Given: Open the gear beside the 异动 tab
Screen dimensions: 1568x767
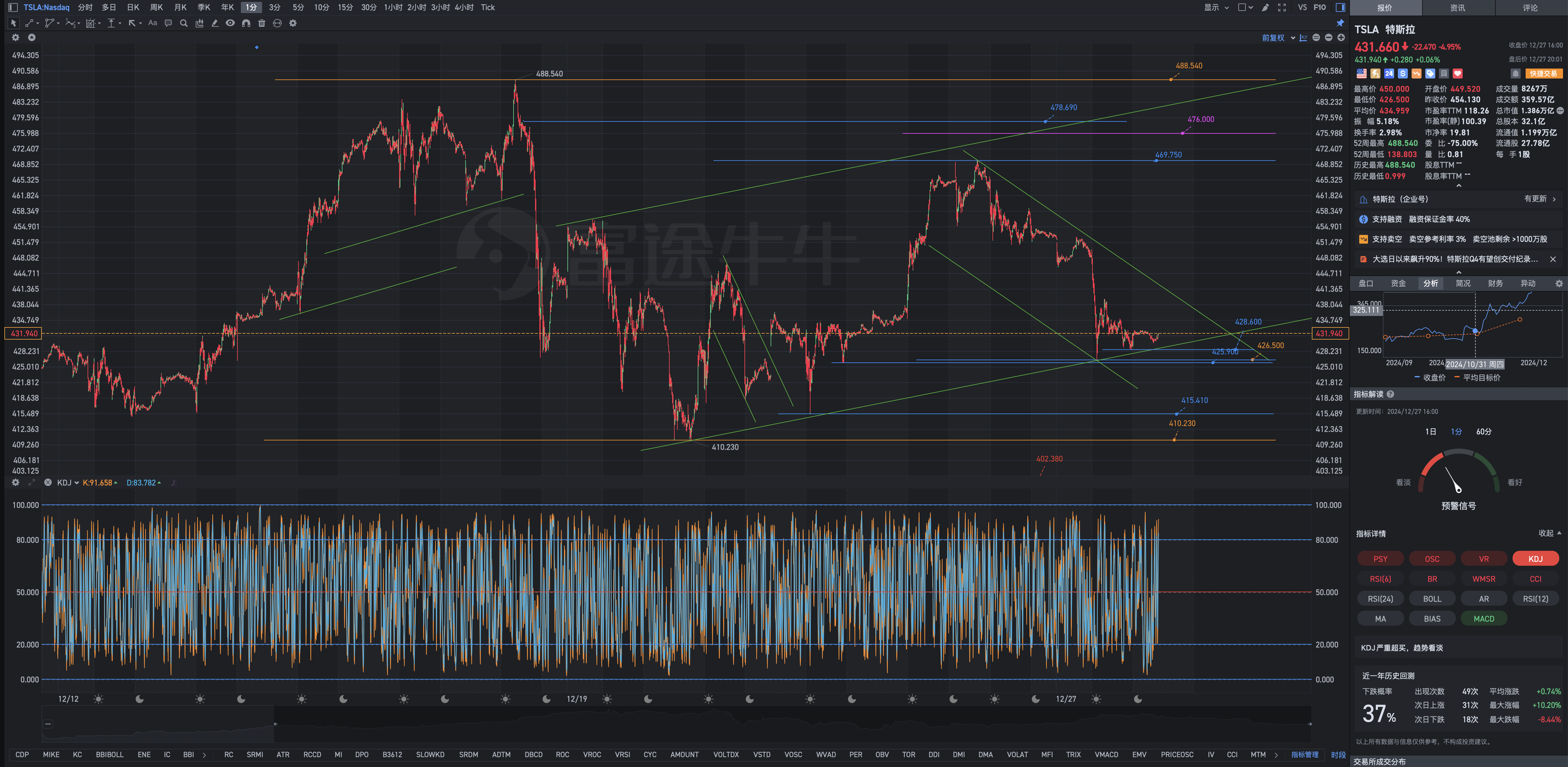Looking at the screenshot, I should coord(1559,284).
